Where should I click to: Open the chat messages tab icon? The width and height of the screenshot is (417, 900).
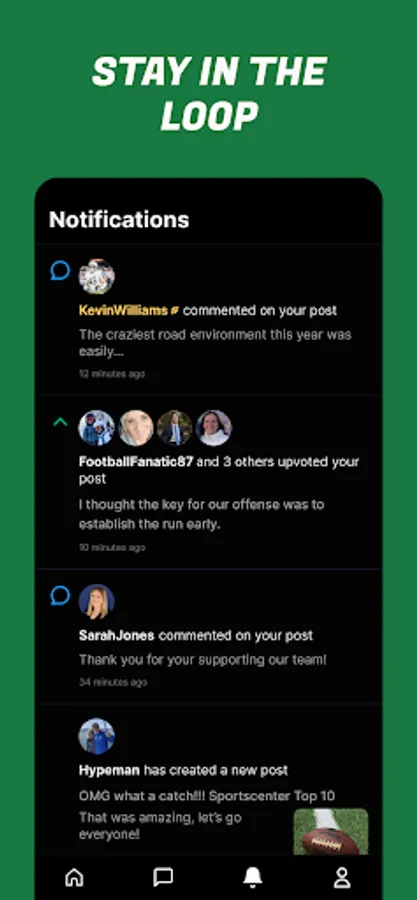click(x=163, y=877)
